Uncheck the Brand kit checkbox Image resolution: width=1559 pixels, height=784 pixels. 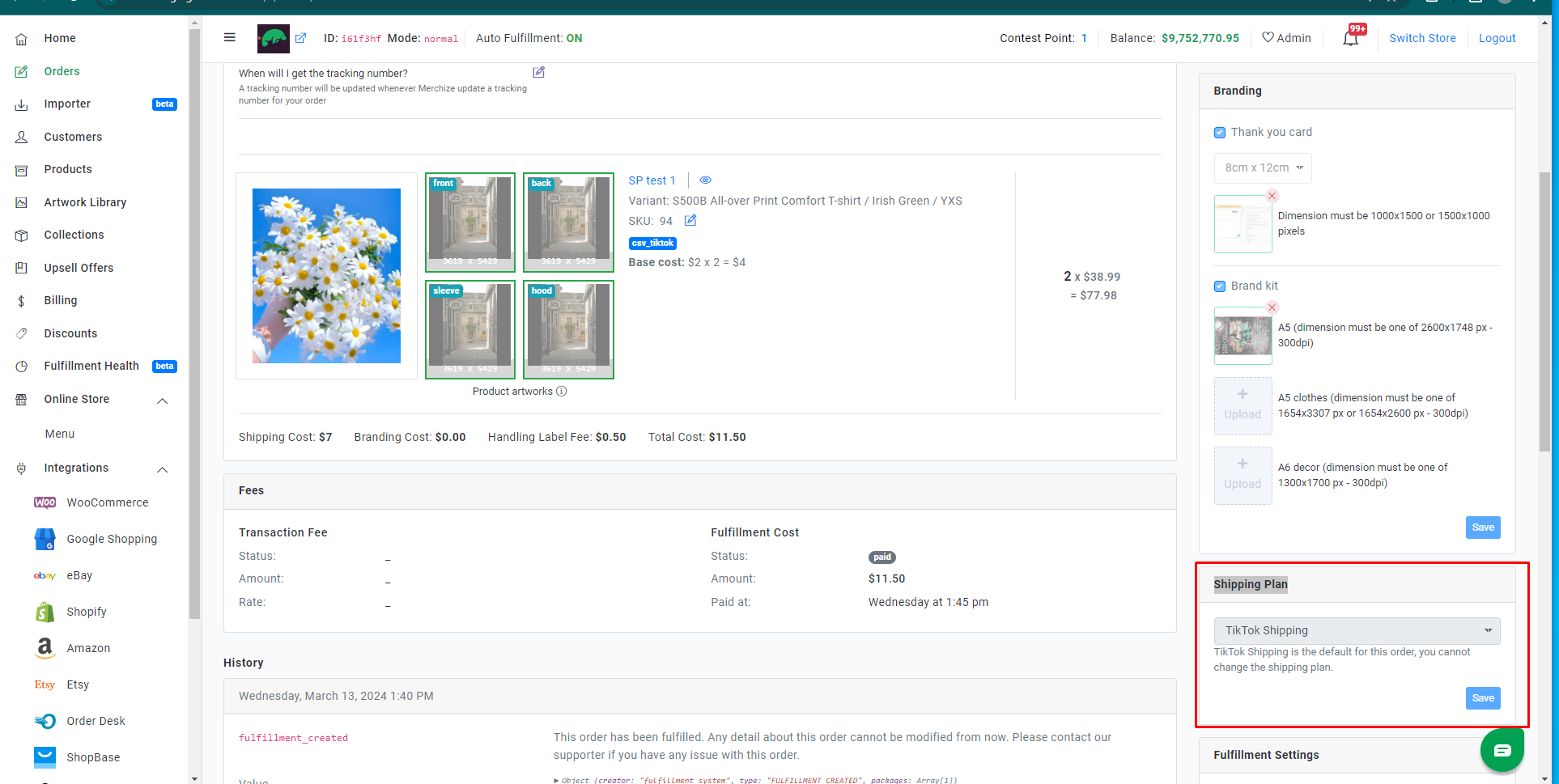[1220, 286]
